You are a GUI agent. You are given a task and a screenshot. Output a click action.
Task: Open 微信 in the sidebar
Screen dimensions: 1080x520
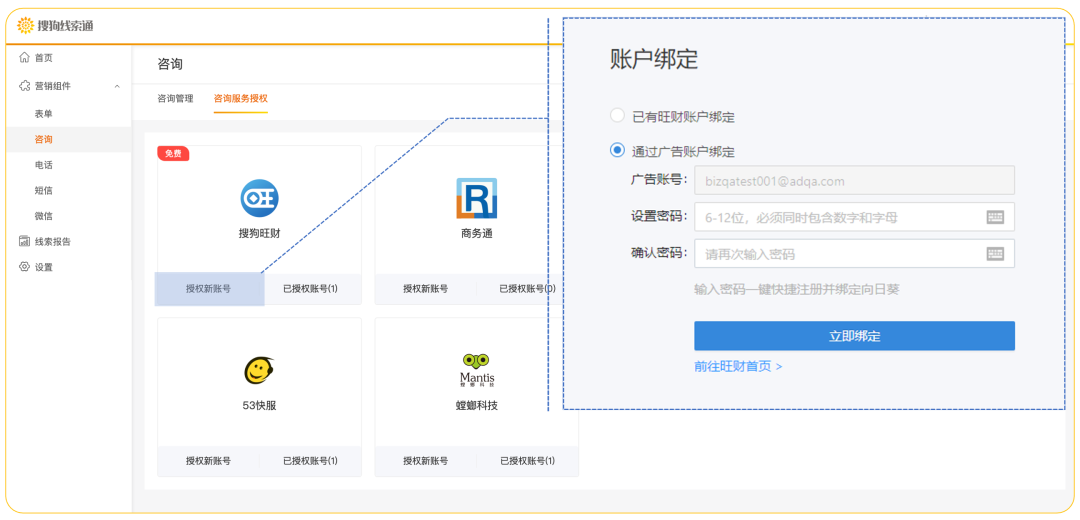[43, 216]
